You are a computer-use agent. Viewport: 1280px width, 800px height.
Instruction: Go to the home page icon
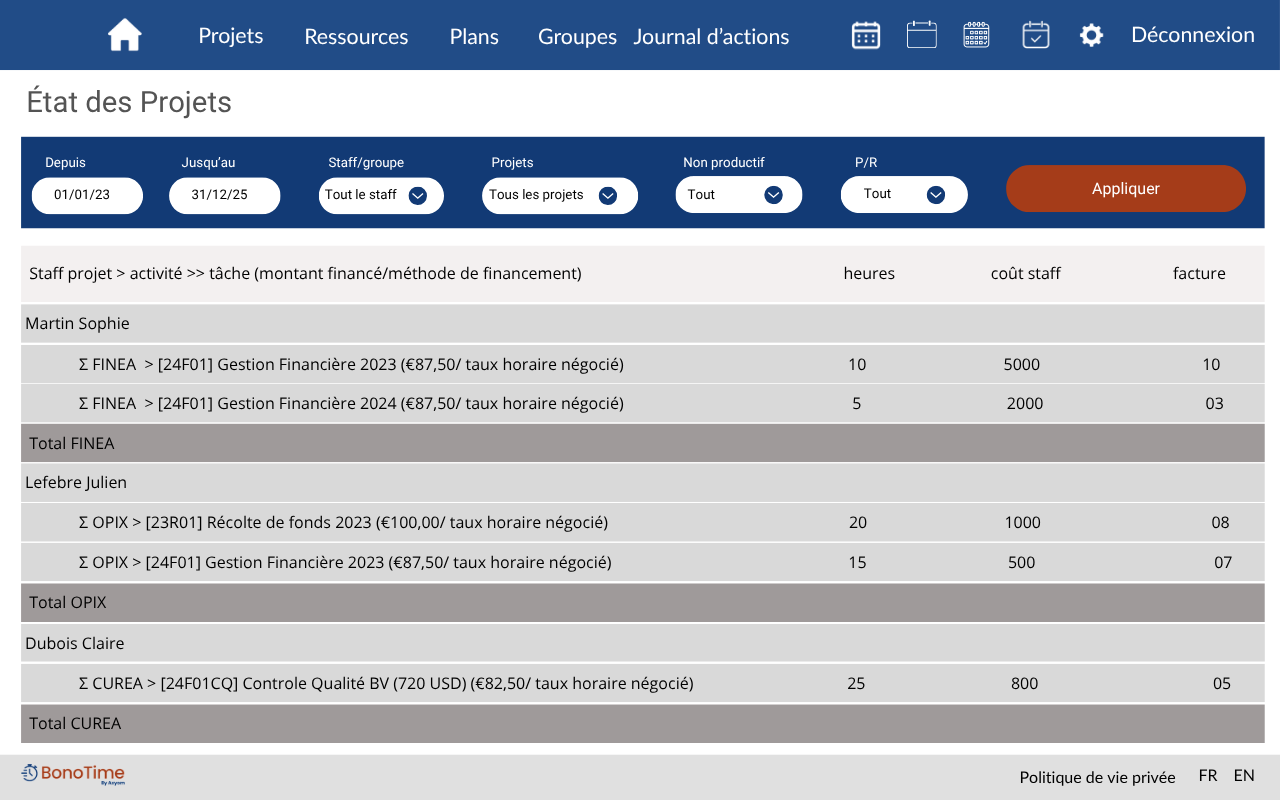[125, 35]
